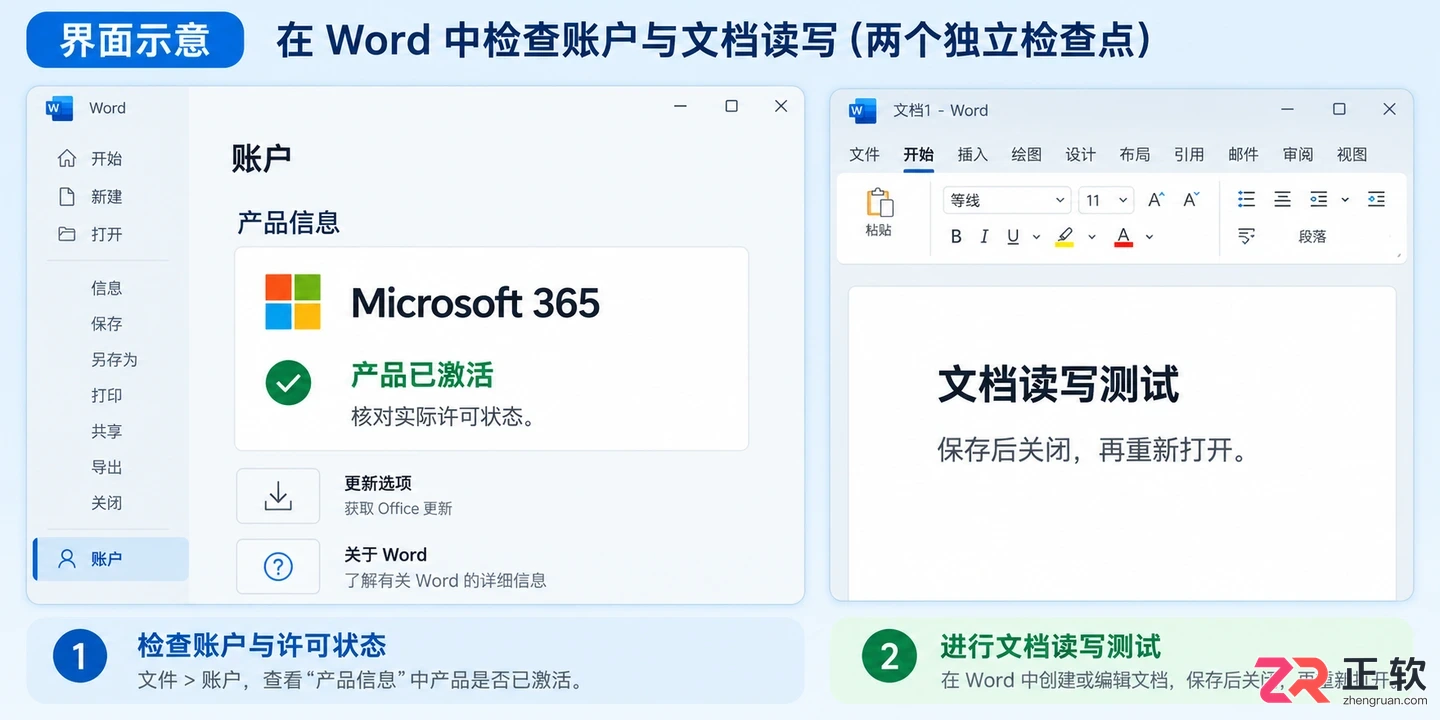The image size is (1440, 720).
Task: Click the Paste (粘贴) clipboard icon
Action: coord(879,203)
